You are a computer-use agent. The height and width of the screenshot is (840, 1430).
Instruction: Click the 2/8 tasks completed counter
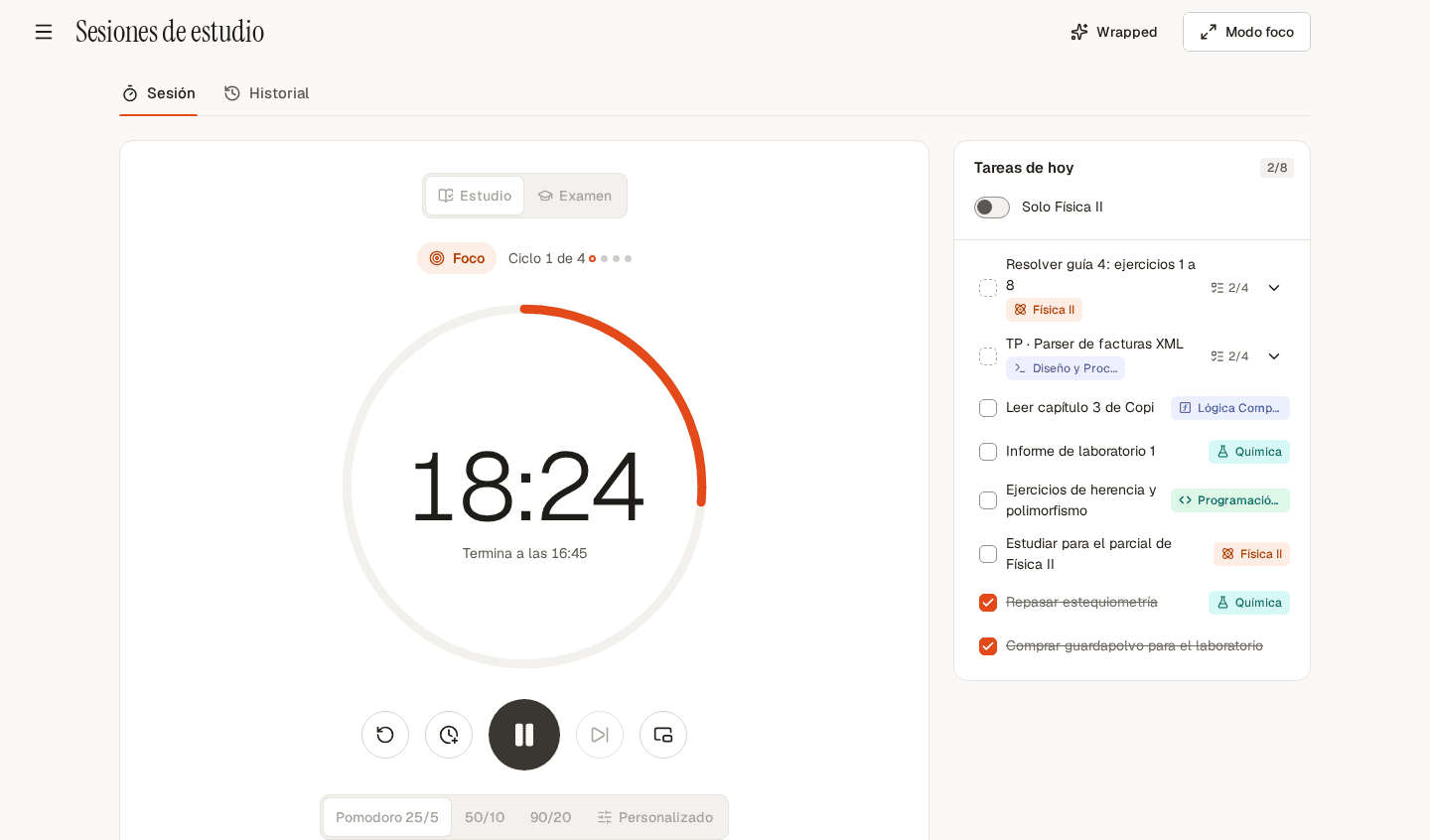click(x=1277, y=168)
